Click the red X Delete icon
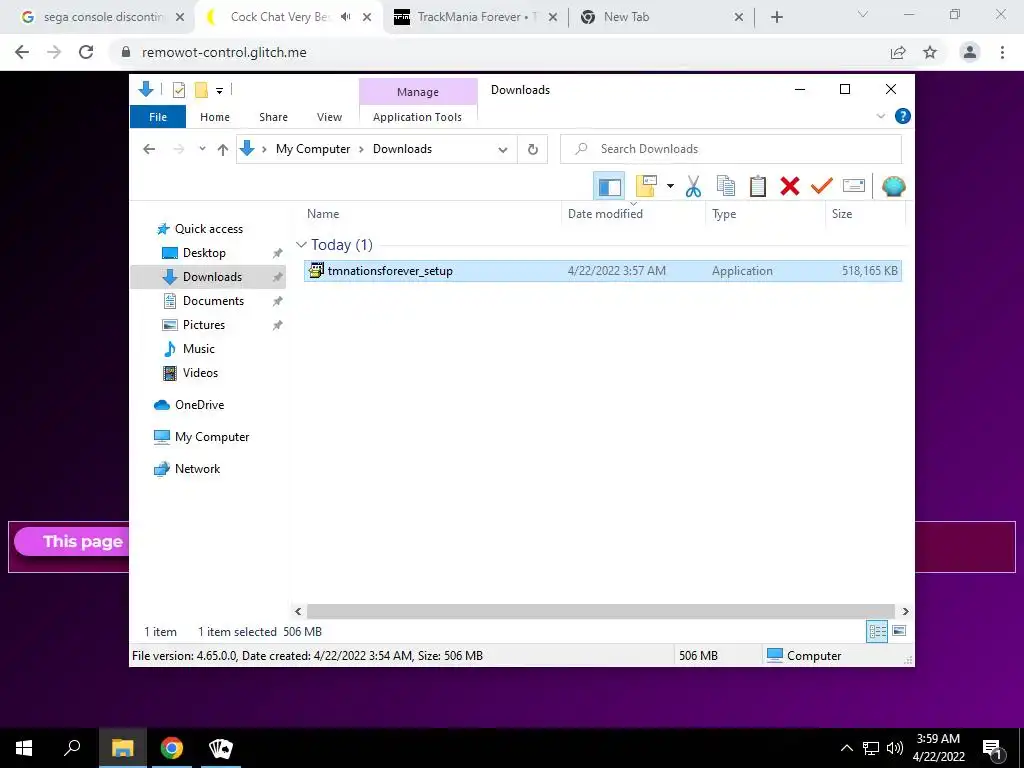 click(790, 186)
